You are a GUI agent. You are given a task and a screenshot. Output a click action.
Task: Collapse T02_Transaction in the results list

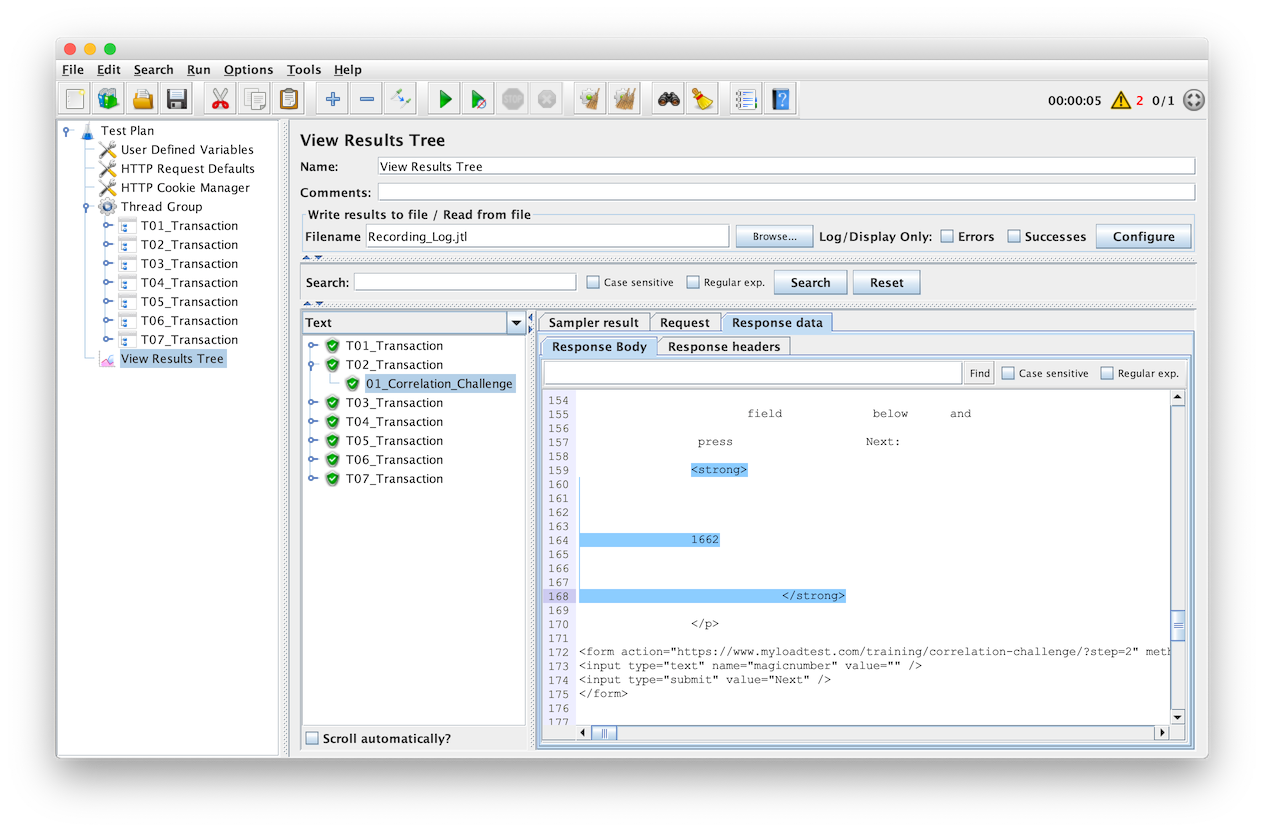click(313, 365)
